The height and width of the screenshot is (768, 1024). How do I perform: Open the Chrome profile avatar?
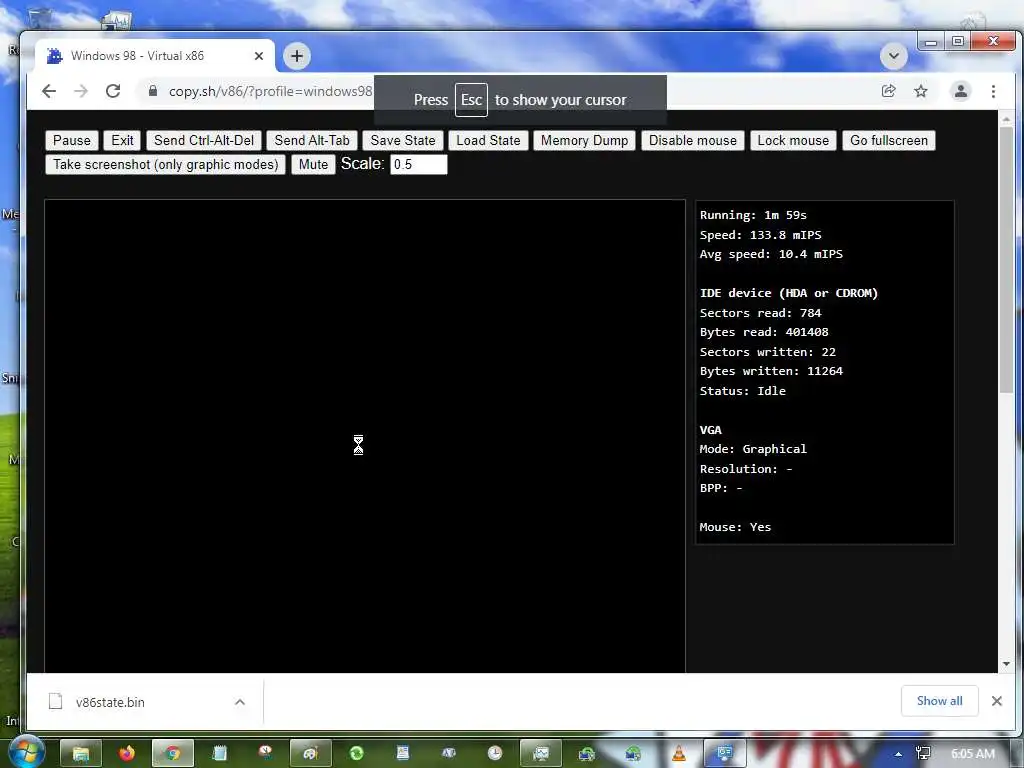coord(961,91)
